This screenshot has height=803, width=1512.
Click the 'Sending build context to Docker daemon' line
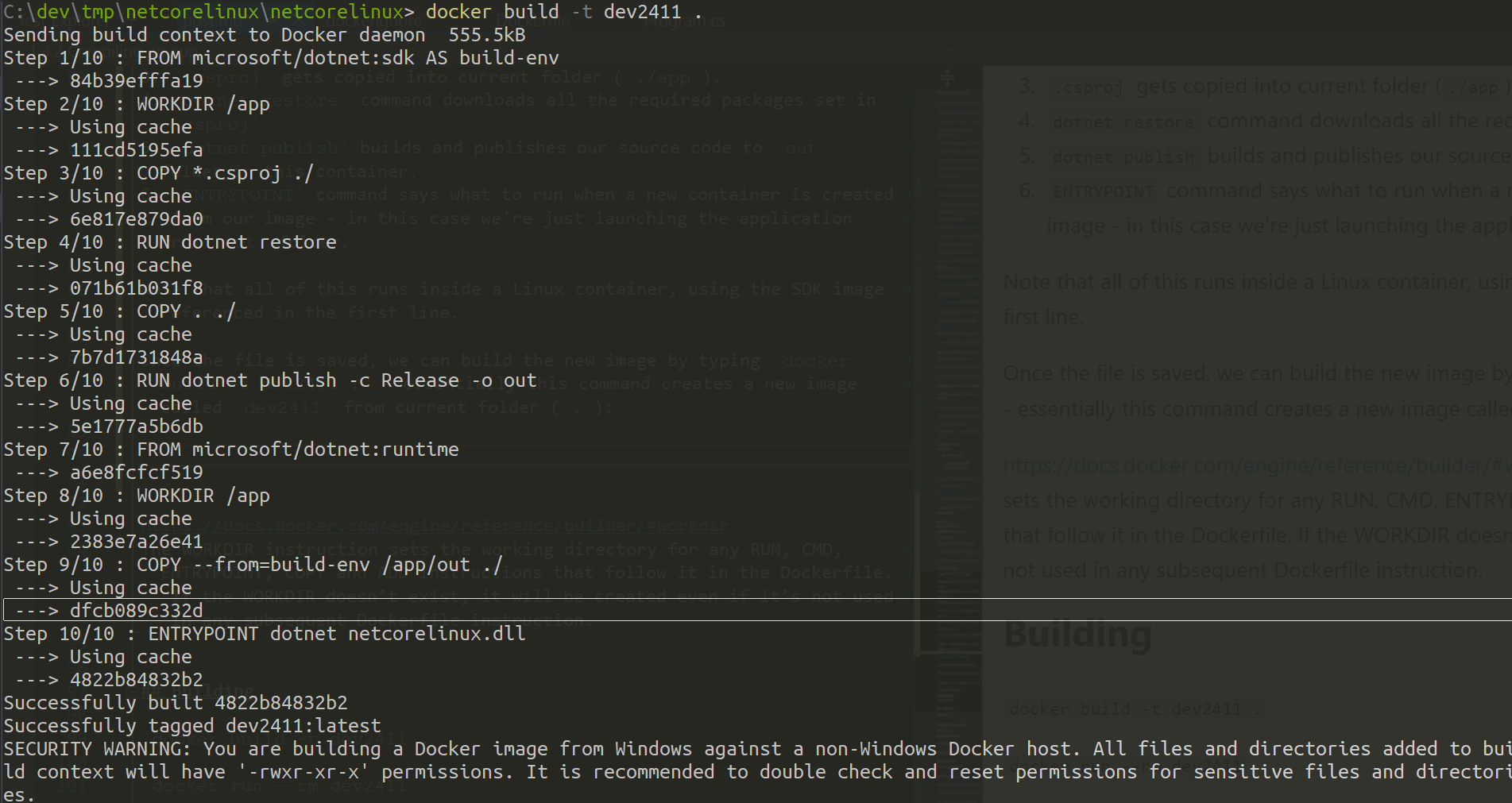click(265, 35)
